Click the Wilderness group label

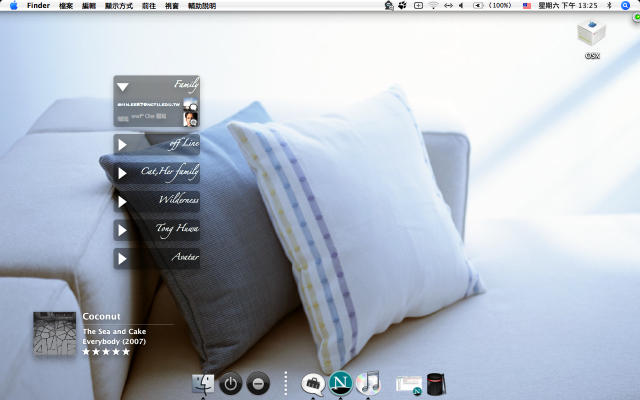[x=179, y=200]
